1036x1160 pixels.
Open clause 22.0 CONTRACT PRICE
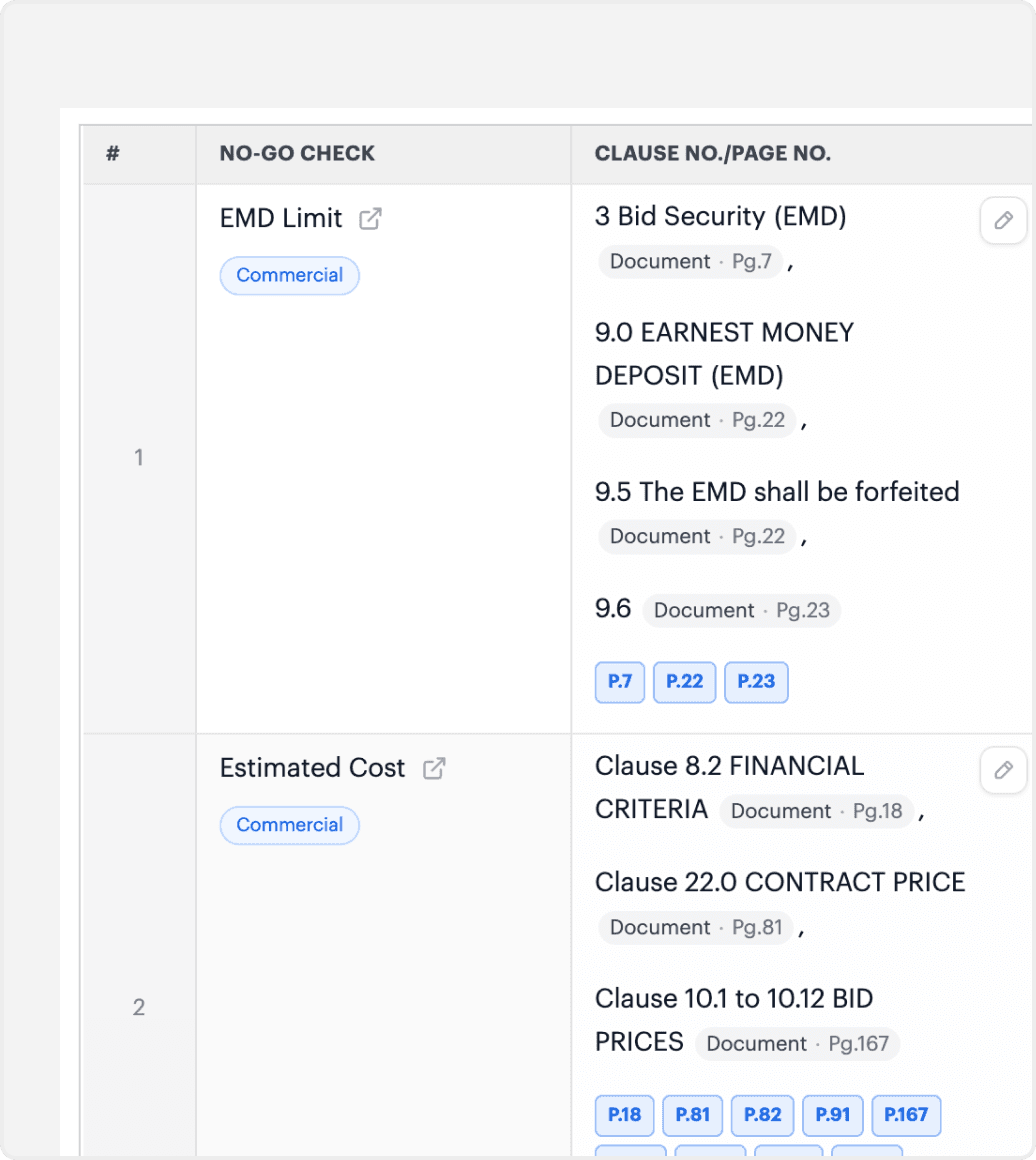tap(780, 882)
